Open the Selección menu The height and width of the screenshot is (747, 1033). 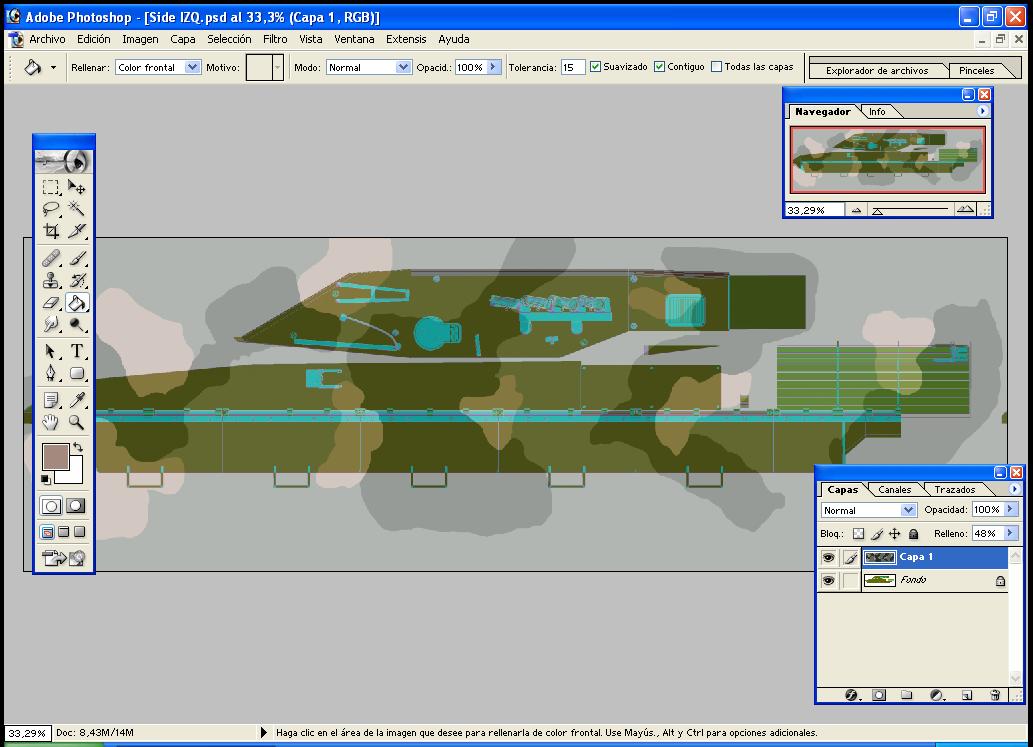[x=229, y=39]
